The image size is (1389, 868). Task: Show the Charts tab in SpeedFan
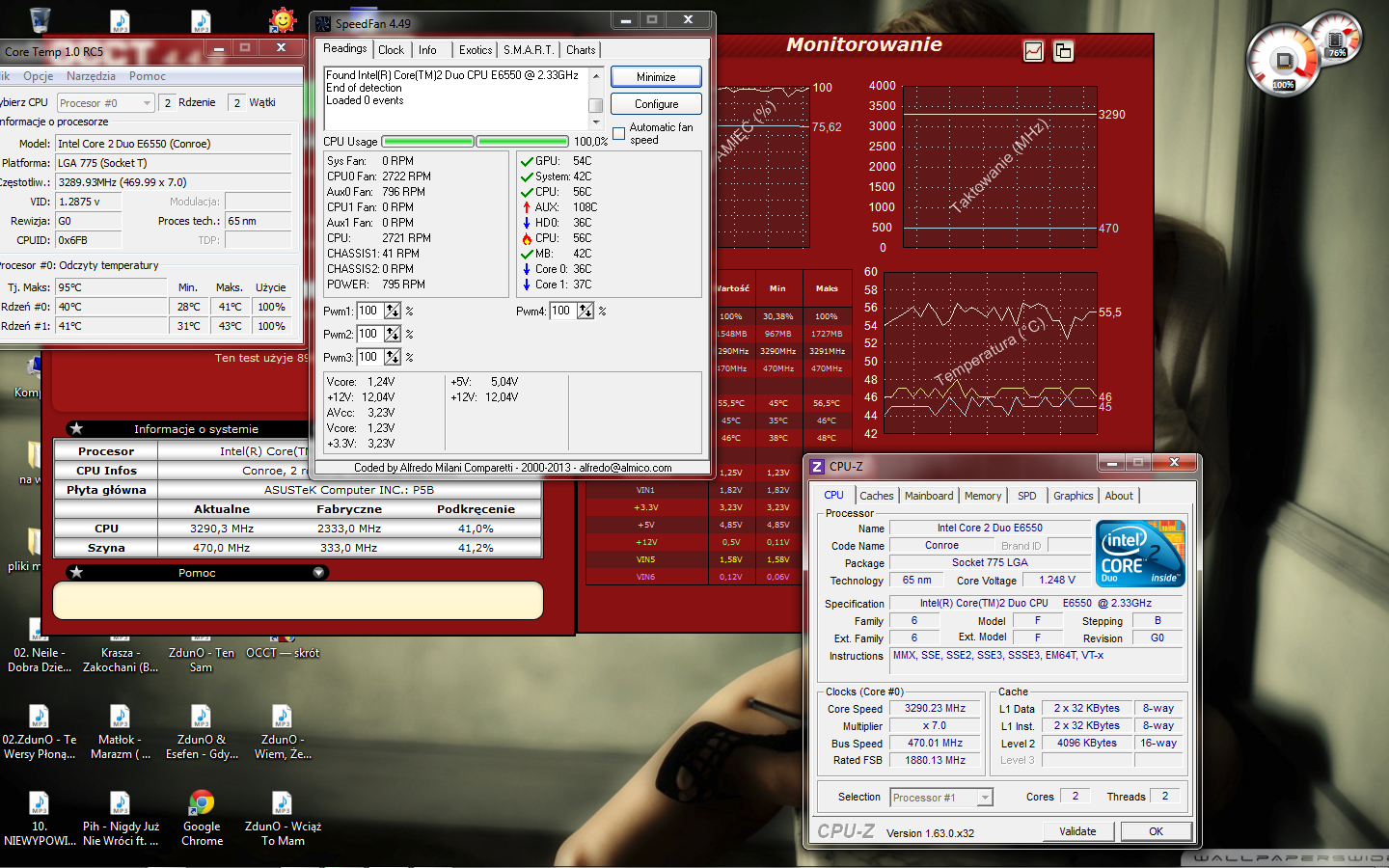(x=581, y=50)
